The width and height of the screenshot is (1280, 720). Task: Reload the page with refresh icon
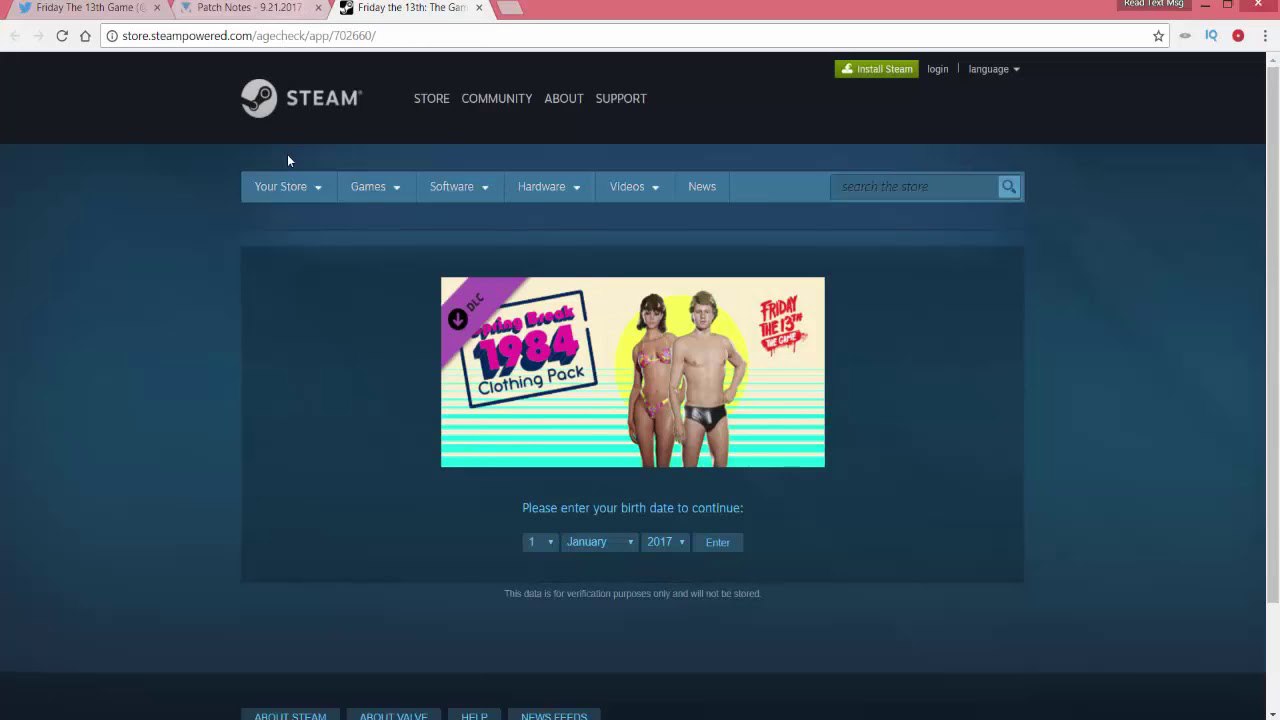pos(62,36)
